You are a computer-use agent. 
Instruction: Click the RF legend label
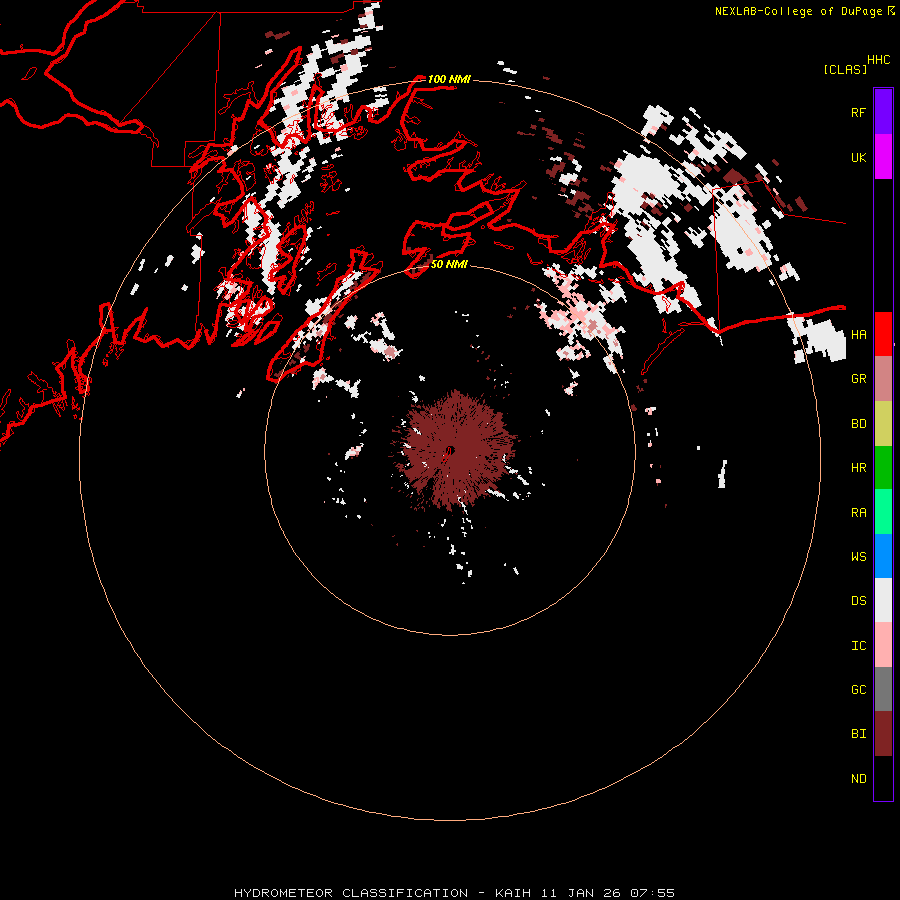pyautogui.click(x=858, y=112)
